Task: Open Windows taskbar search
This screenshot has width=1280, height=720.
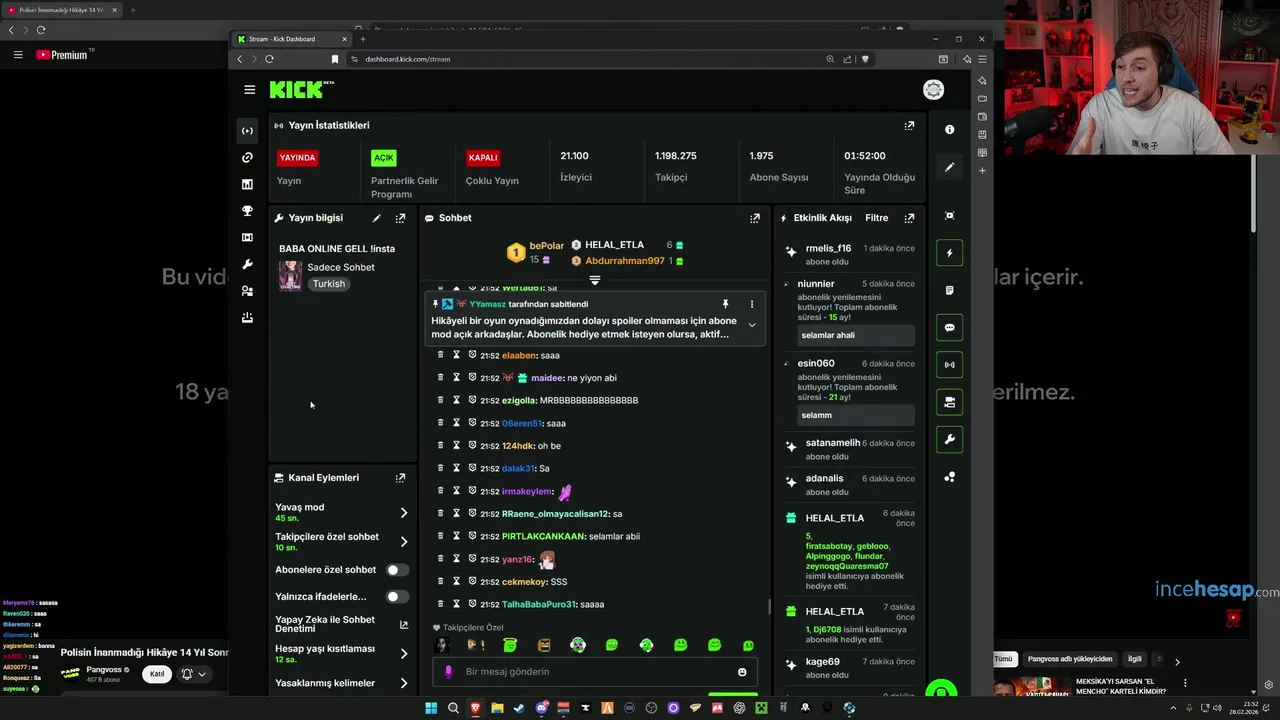Action: [x=453, y=708]
